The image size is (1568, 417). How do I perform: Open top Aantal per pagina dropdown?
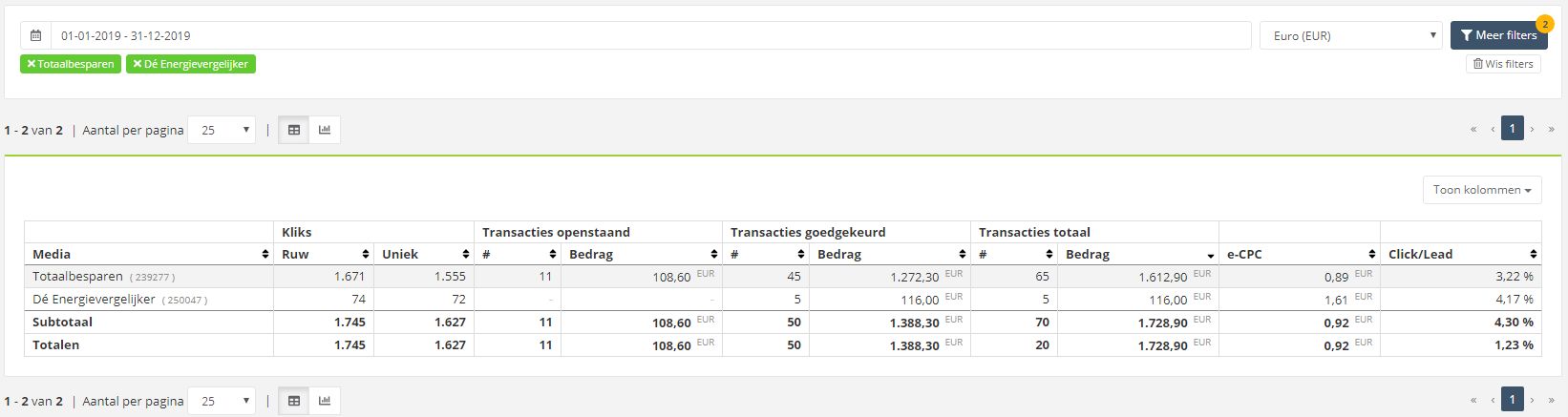[222, 130]
